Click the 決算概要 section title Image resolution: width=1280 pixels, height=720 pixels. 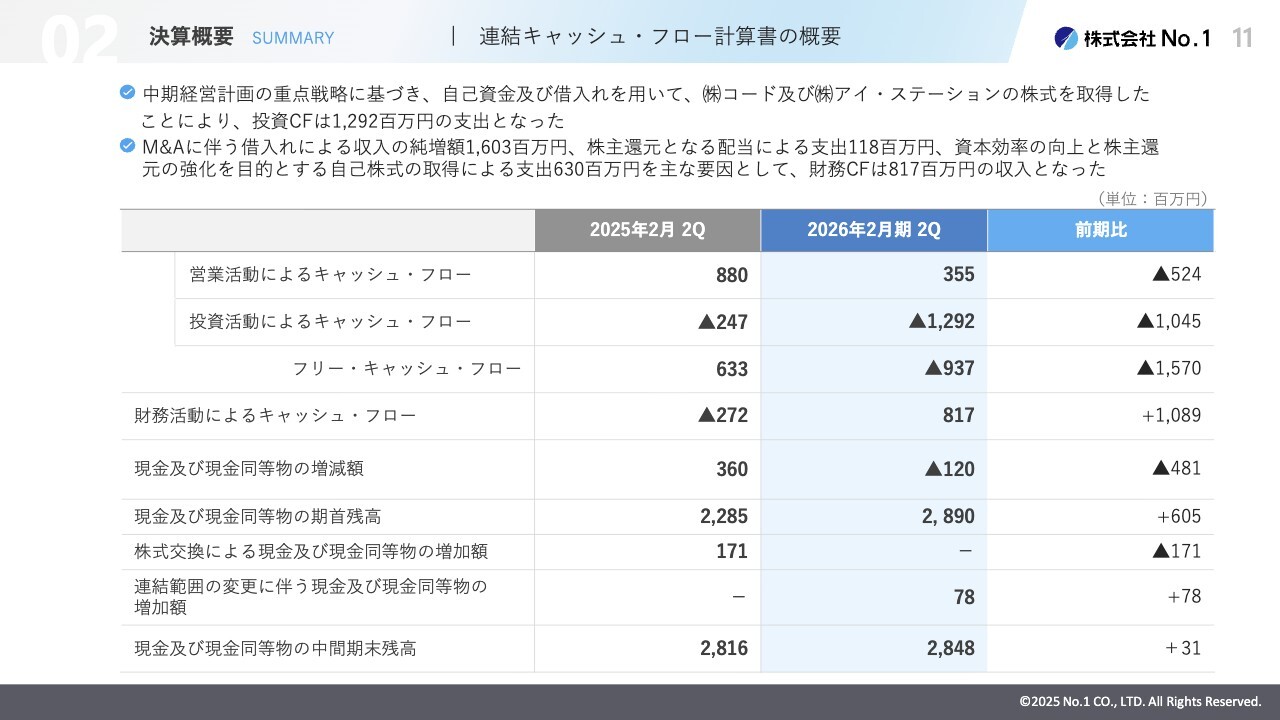pos(191,37)
